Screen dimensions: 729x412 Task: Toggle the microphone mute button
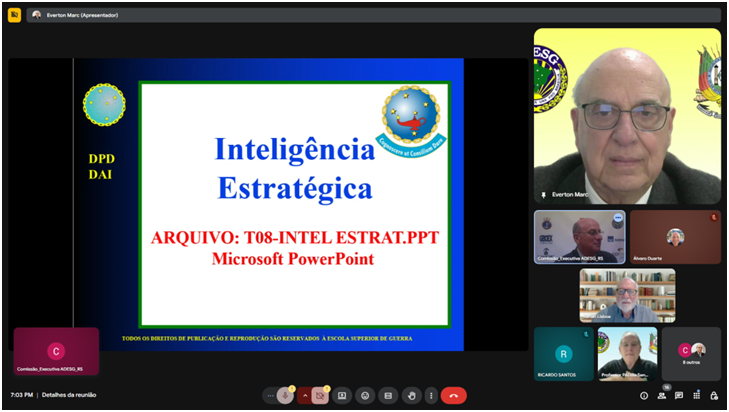[285, 395]
